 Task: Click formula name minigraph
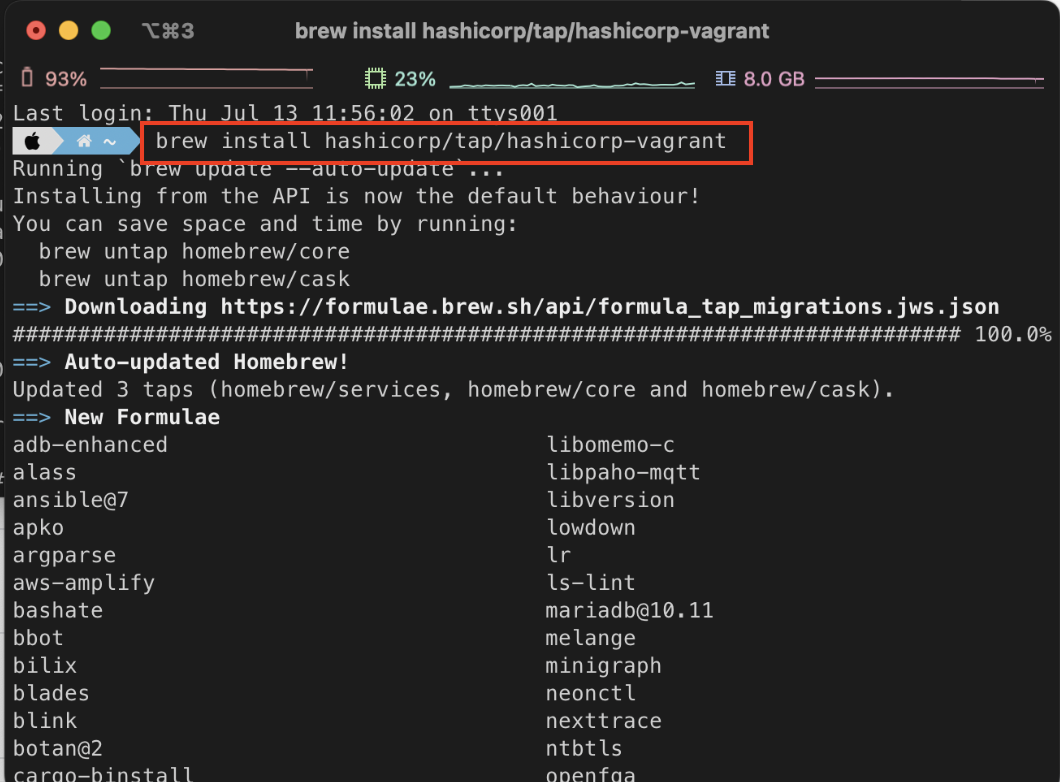point(603,666)
